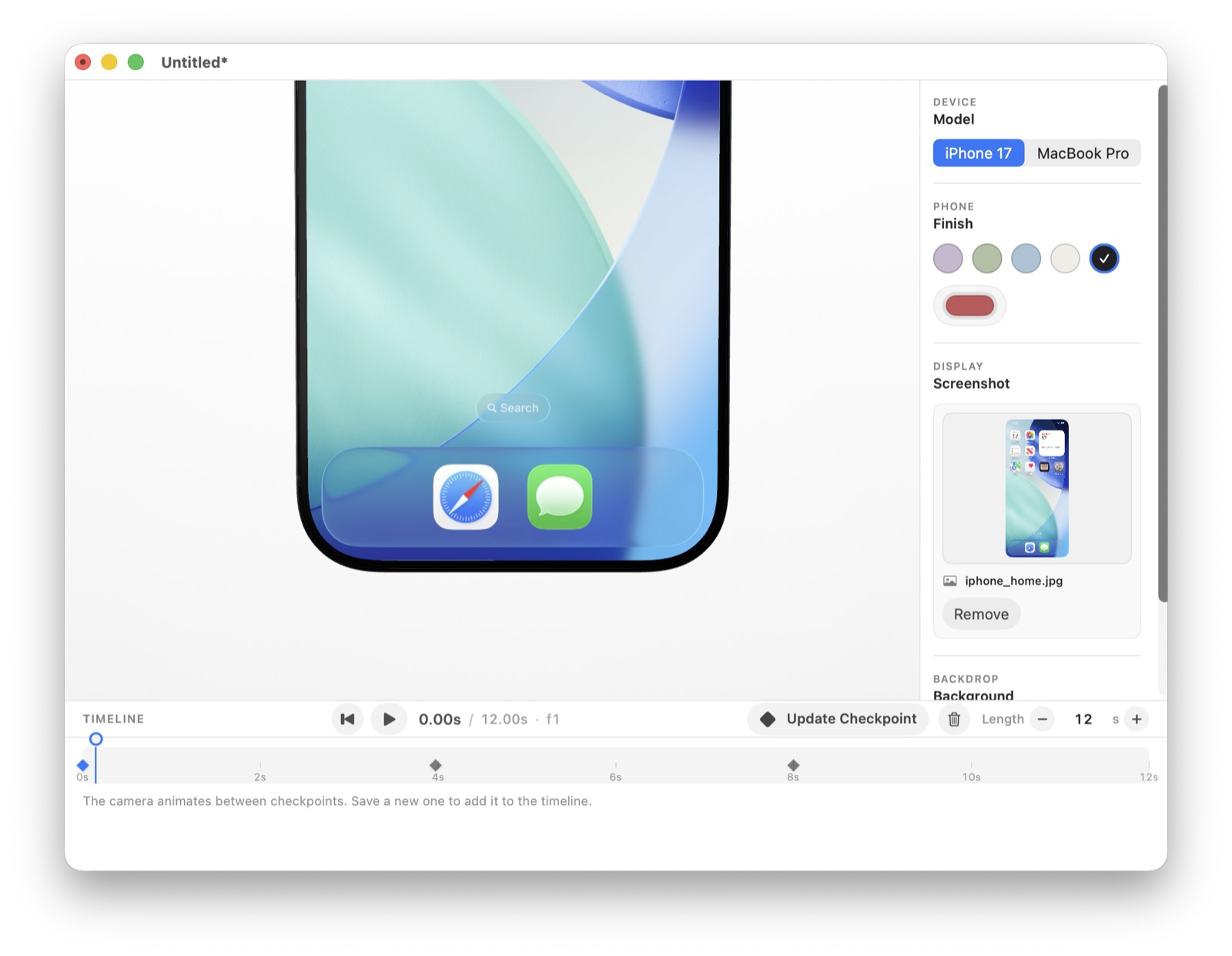Click the 6s tick on the timeline
The height and width of the screenshot is (956, 1232).
[x=615, y=773]
